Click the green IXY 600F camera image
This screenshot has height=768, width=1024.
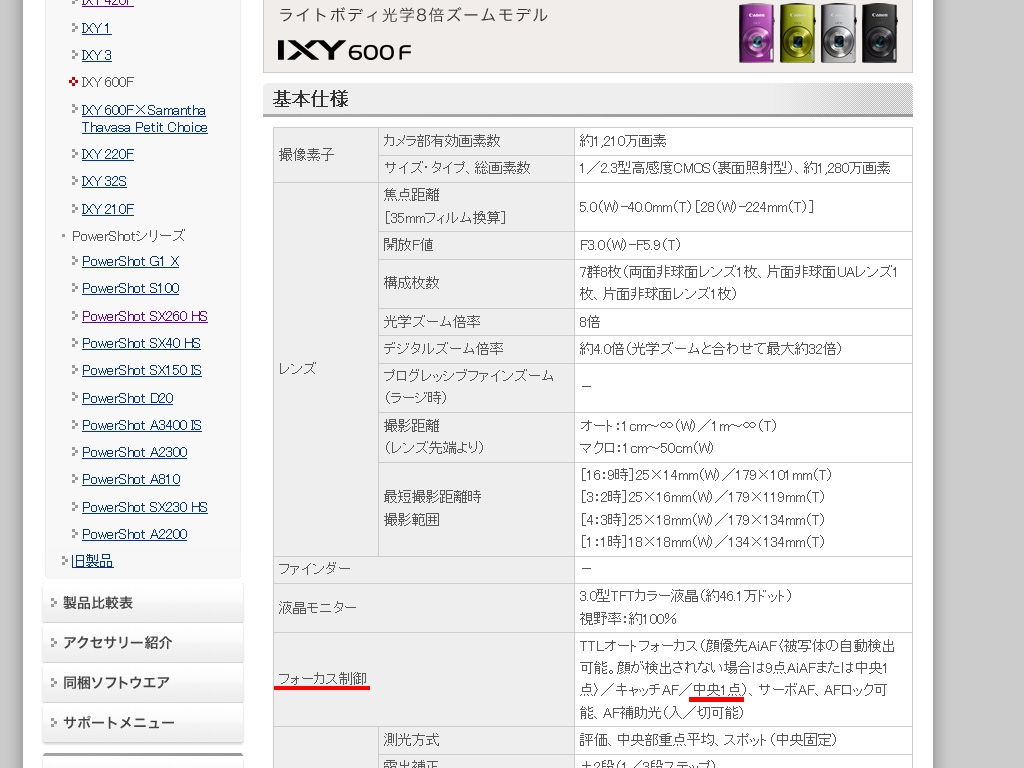click(798, 33)
